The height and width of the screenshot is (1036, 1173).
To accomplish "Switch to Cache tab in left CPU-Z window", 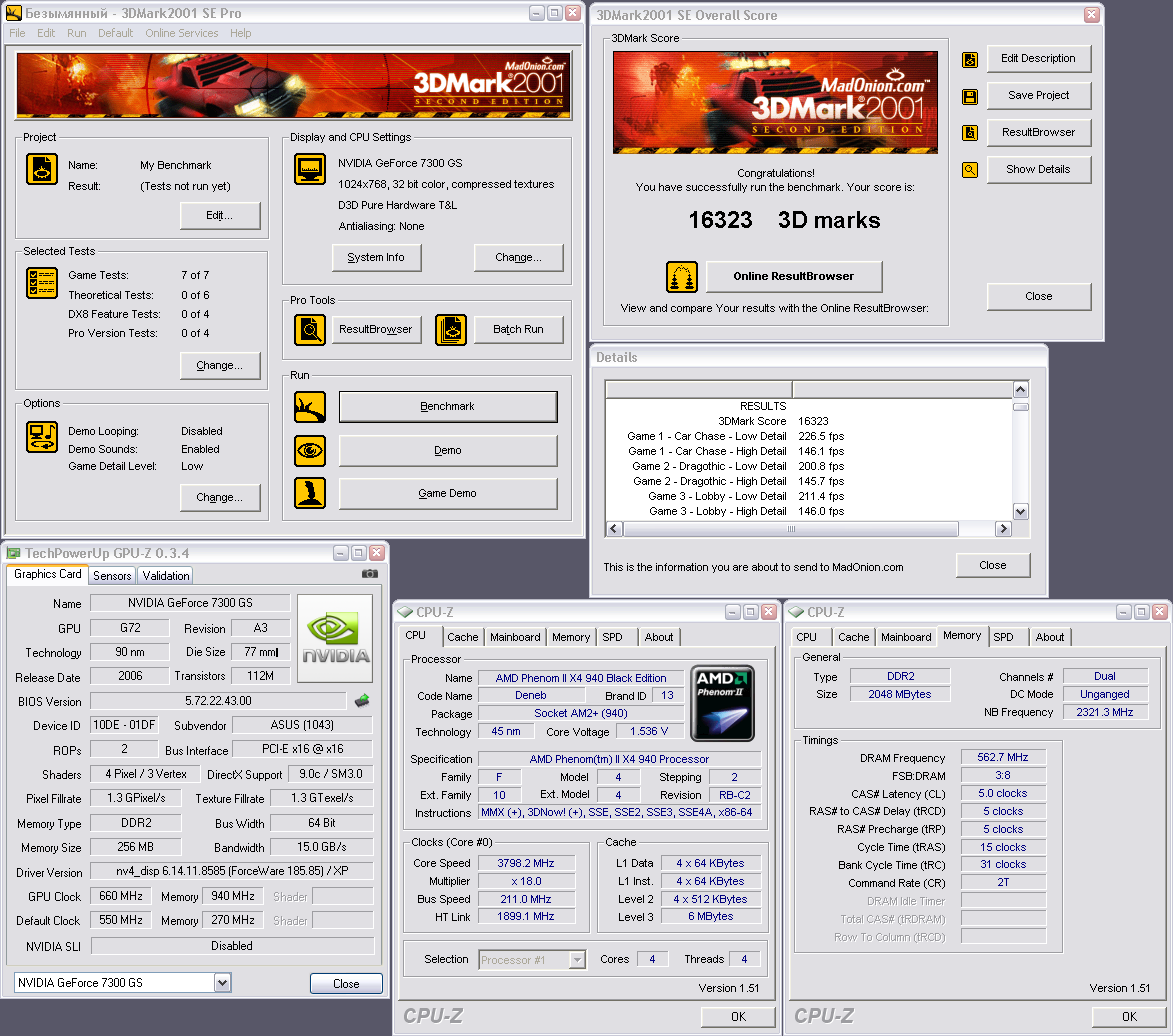I will (462, 637).
